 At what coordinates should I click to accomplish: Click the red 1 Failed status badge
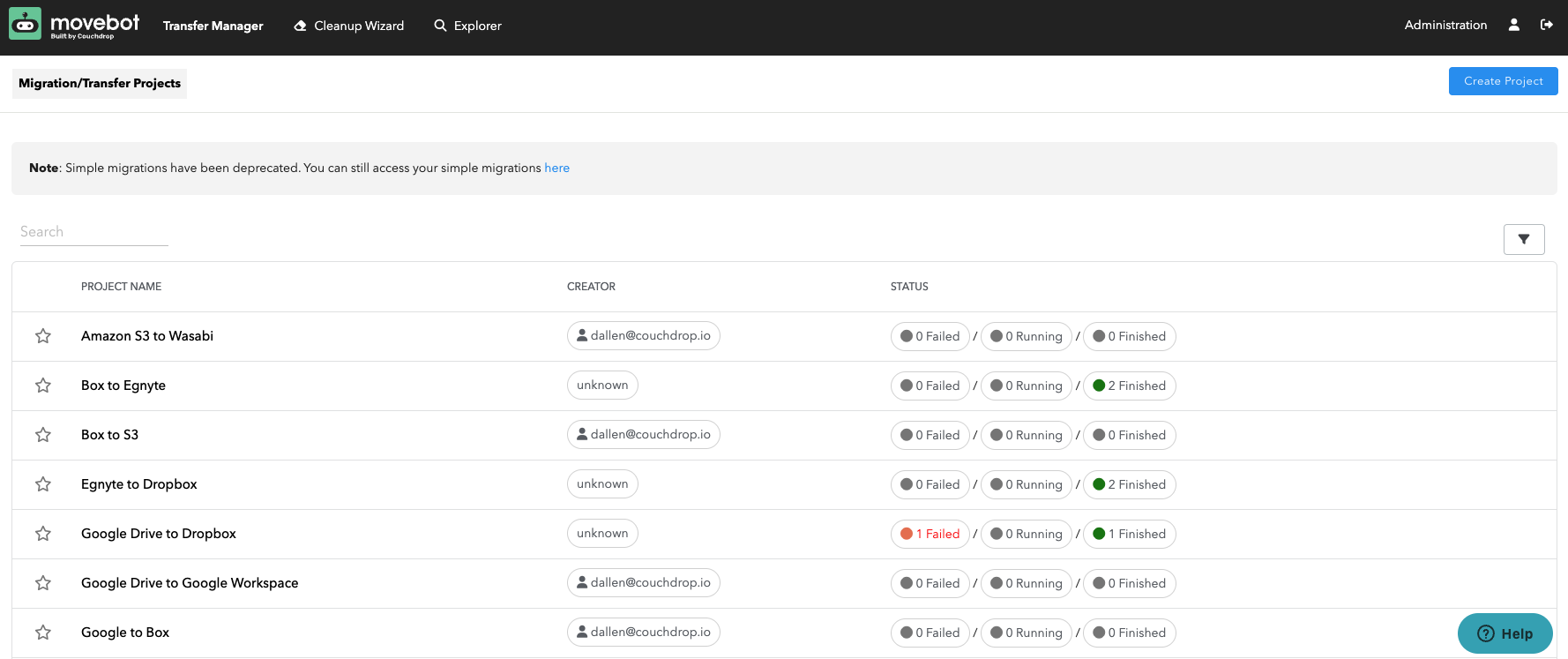[930, 534]
